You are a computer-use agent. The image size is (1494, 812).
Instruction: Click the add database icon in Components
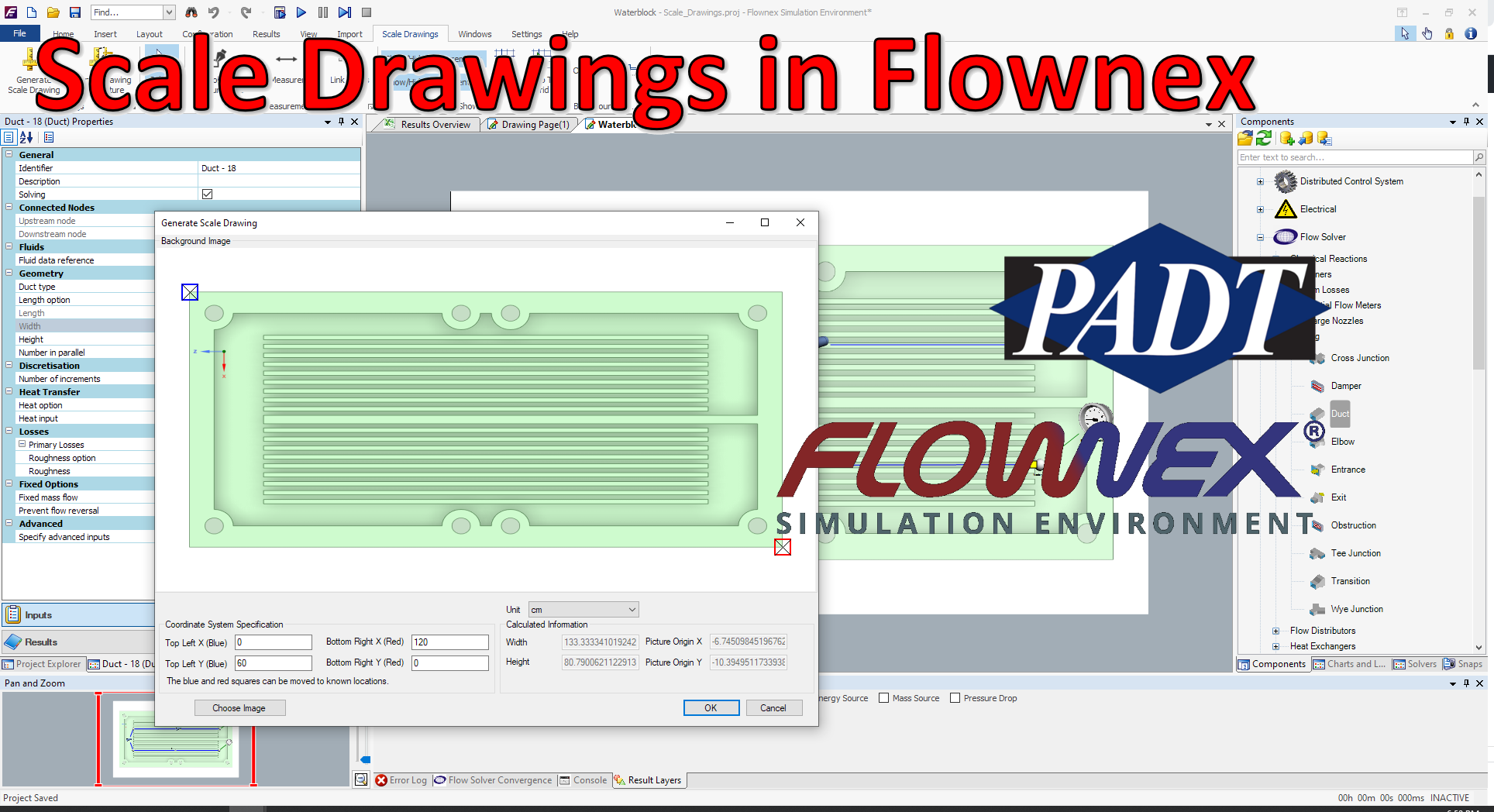[x=1287, y=138]
